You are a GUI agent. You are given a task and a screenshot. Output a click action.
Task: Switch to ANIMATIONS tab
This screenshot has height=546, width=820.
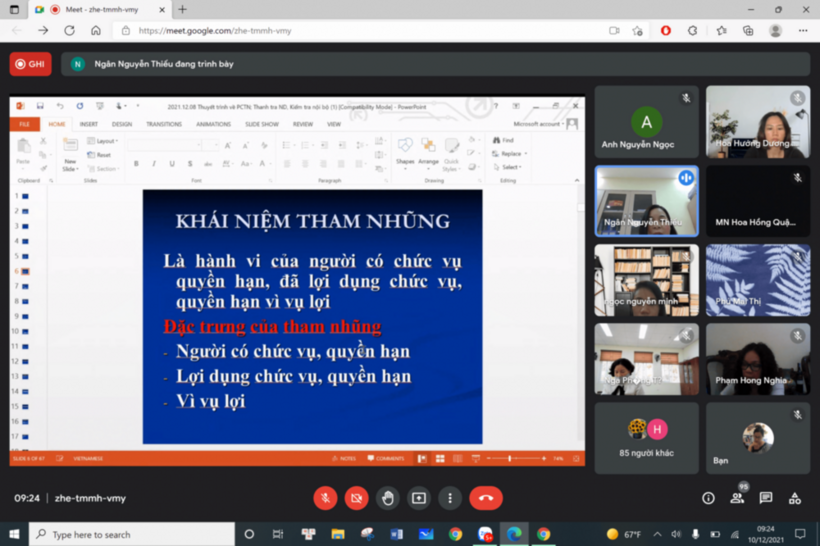(x=213, y=124)
